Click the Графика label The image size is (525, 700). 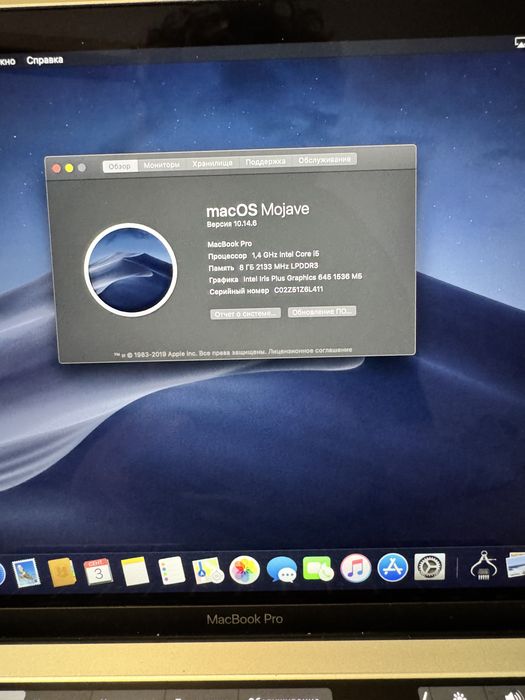pyautogui.click(x=224, y=279)
